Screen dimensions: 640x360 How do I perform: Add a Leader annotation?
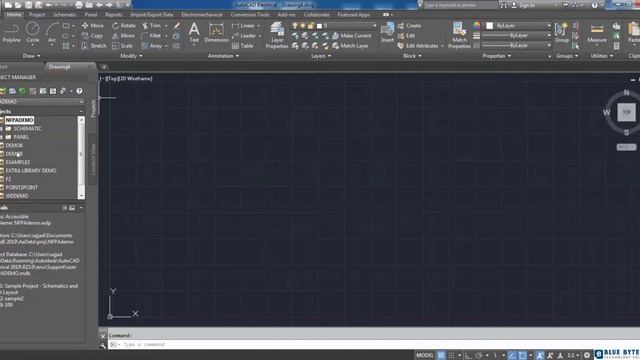(244, 36)
